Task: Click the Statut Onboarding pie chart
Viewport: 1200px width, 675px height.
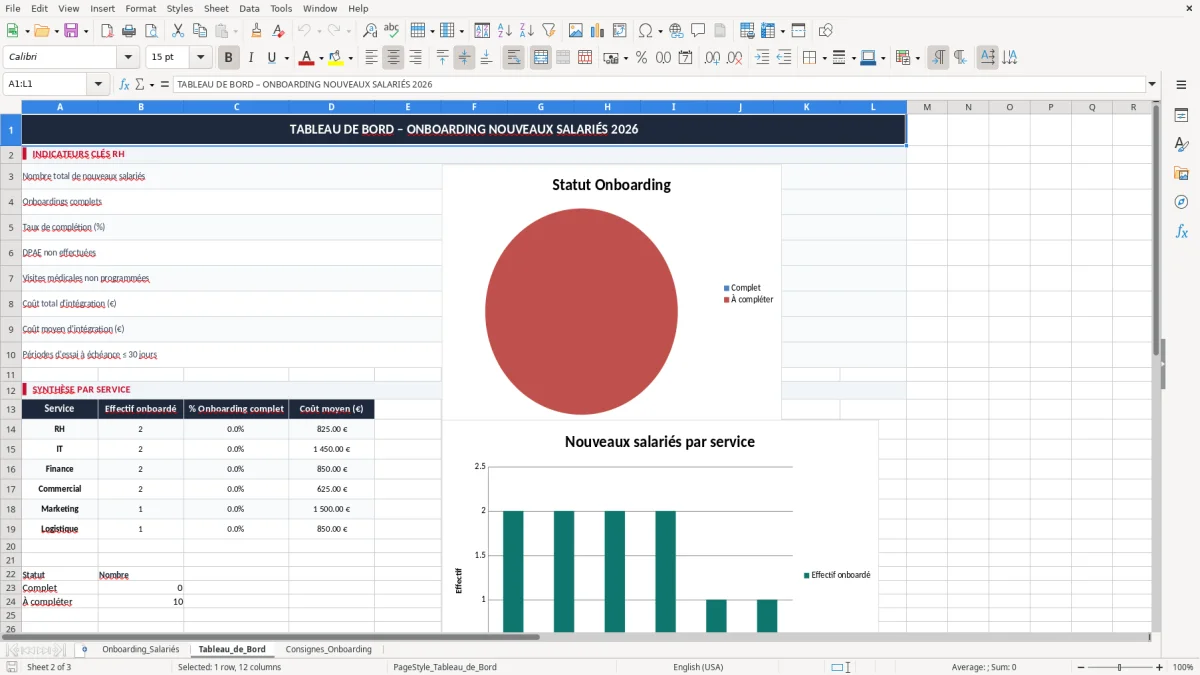Action: (x=581, y=311)
